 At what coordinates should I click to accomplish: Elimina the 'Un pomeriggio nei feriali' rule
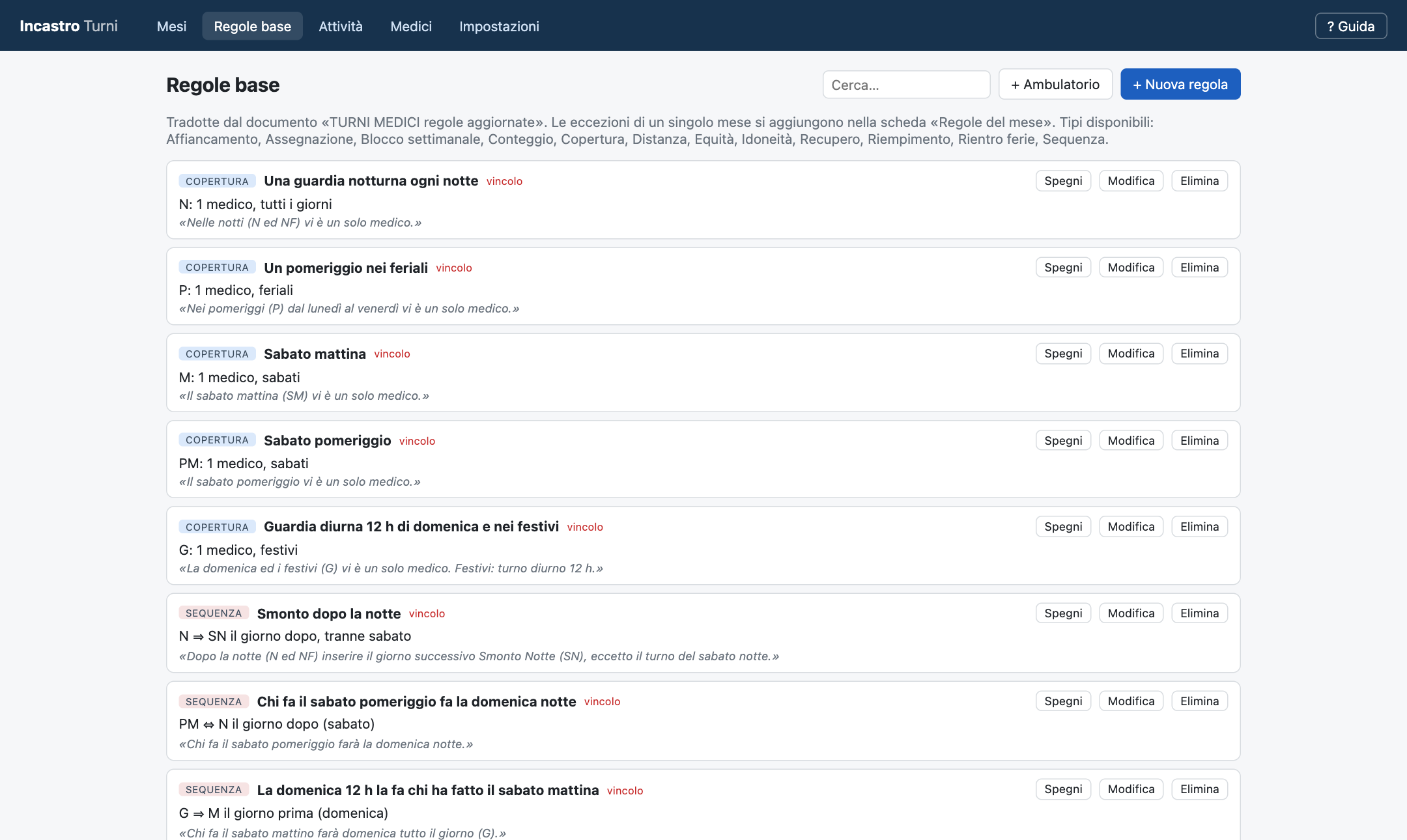coord(1199,268)
